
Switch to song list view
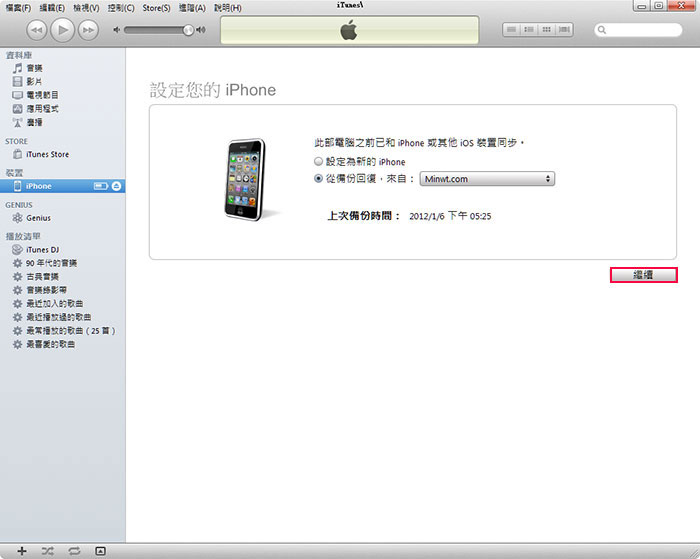point(512,29)
